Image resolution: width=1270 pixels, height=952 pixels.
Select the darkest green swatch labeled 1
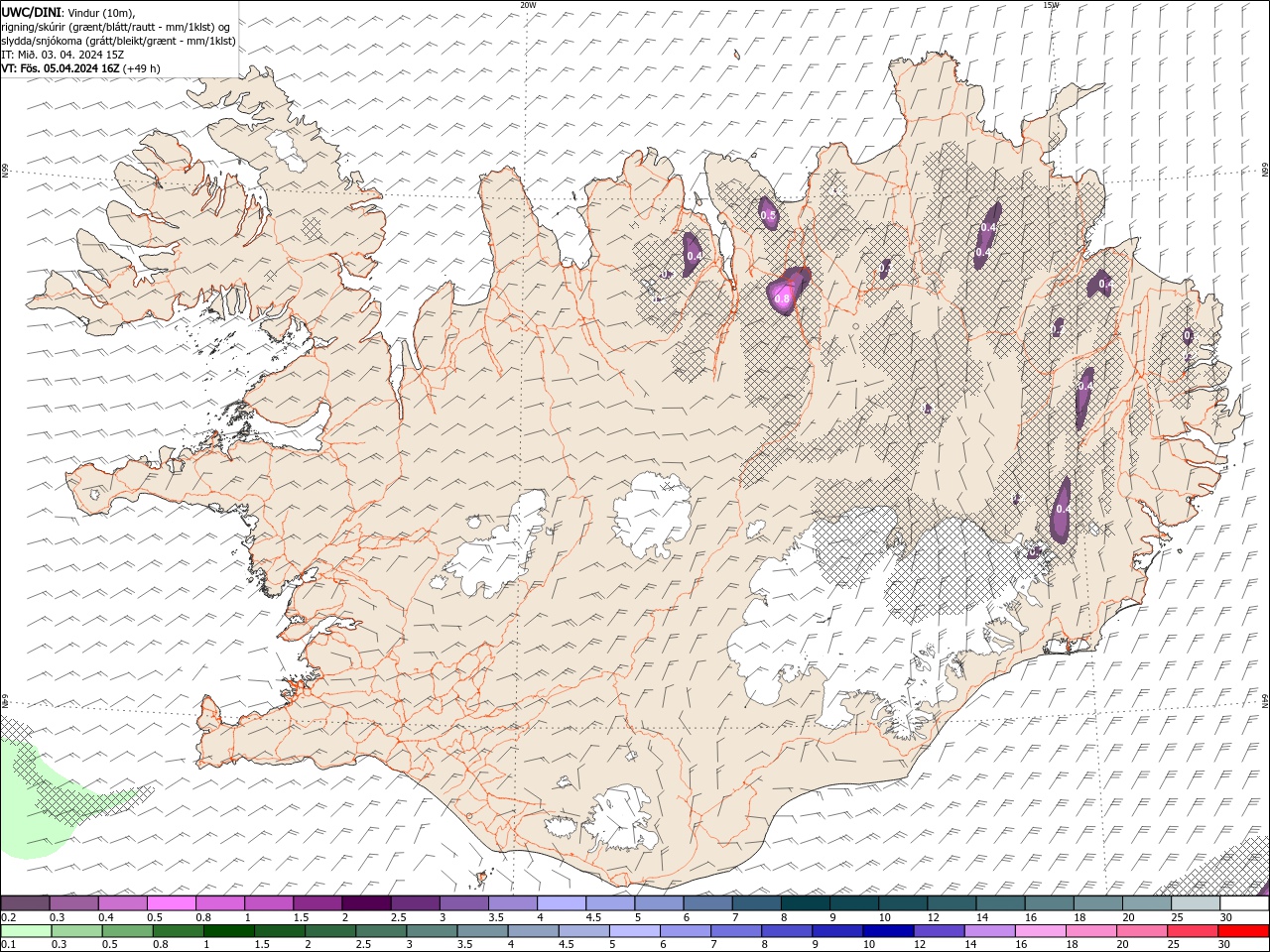click(228, 931)
